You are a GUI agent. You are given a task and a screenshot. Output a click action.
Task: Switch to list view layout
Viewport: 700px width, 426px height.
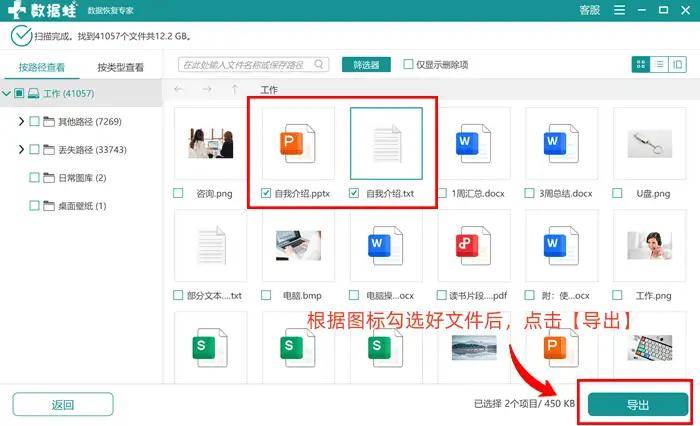point(659,64)
